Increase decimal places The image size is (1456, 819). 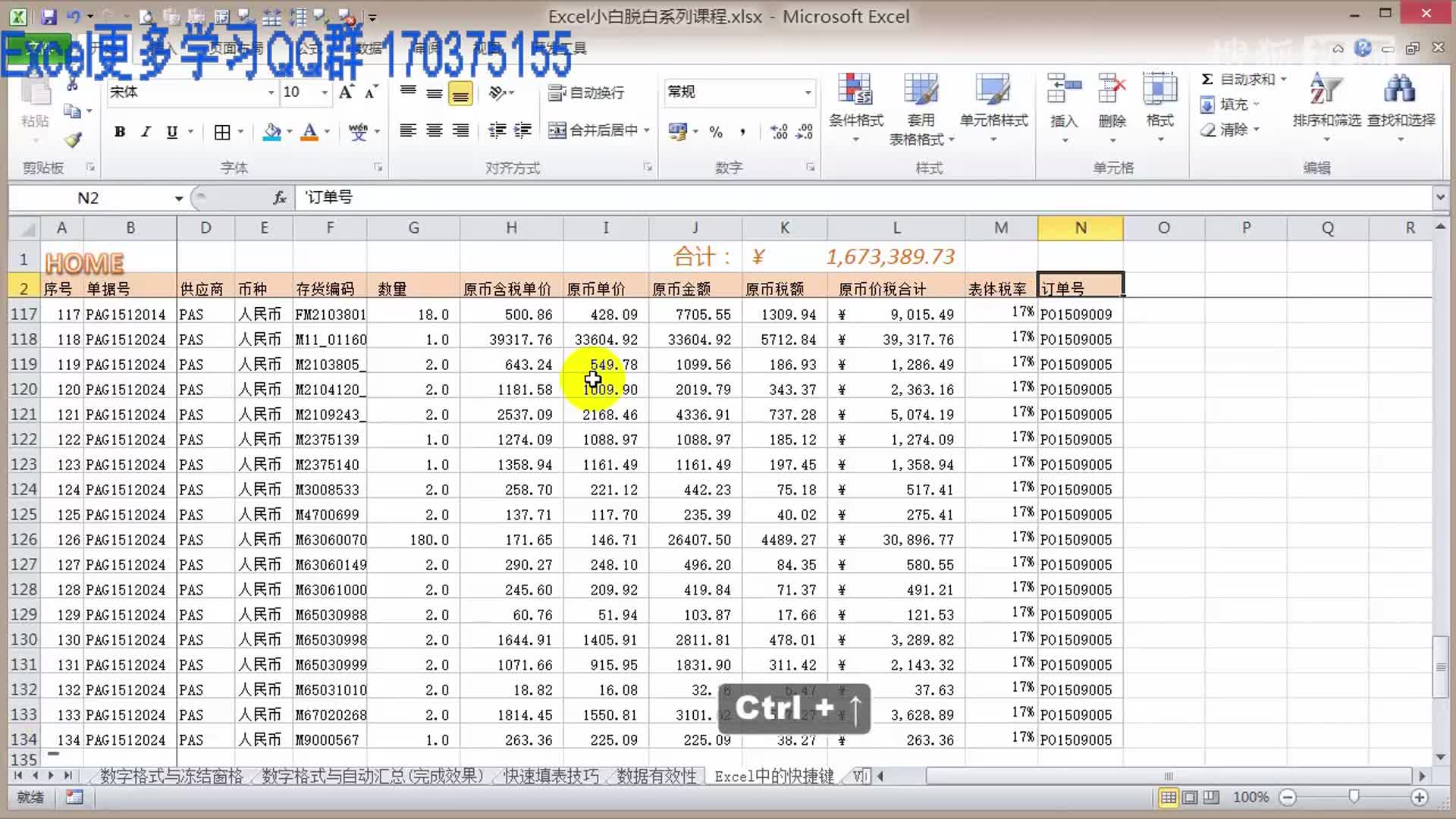tap(779, 132)
